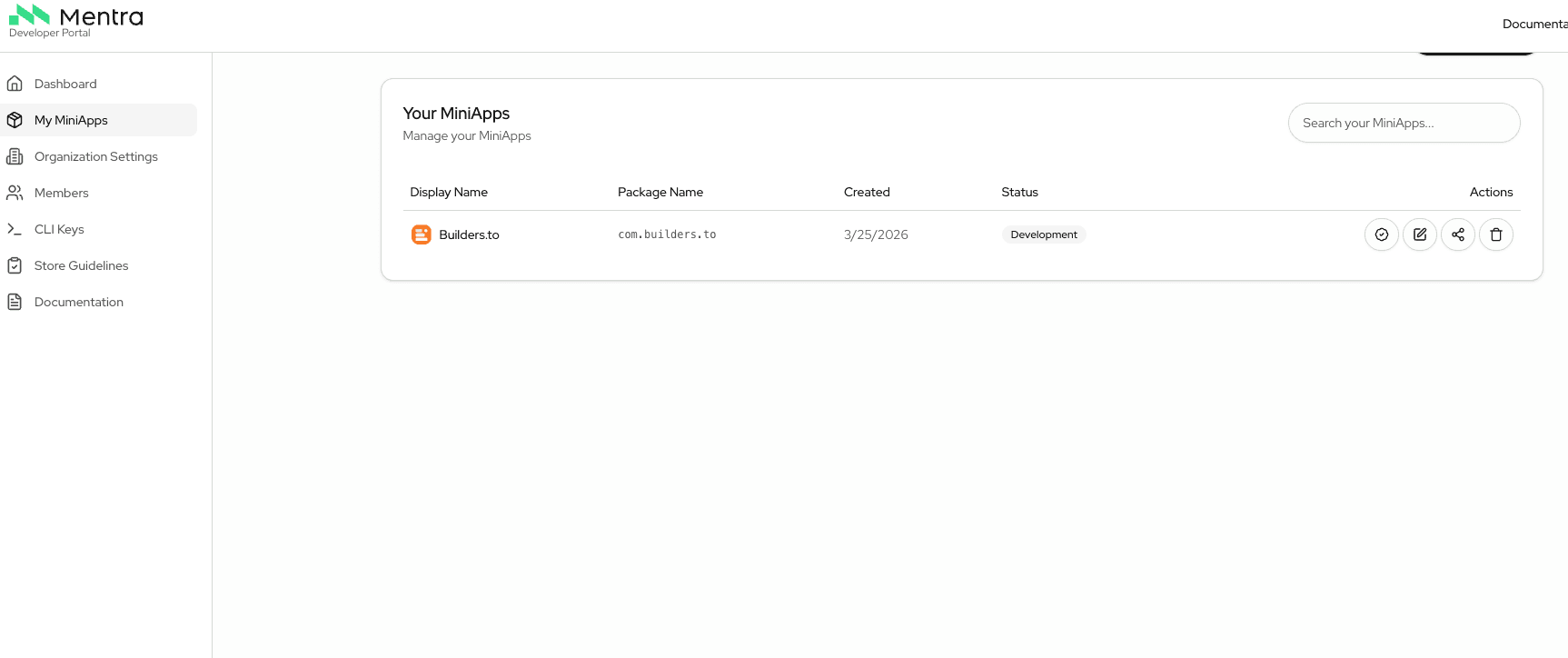Image resolution: width=1568 pixels, height=658 pixels.
Task: Go to Documentation in the sidebar
Action: 78,302
